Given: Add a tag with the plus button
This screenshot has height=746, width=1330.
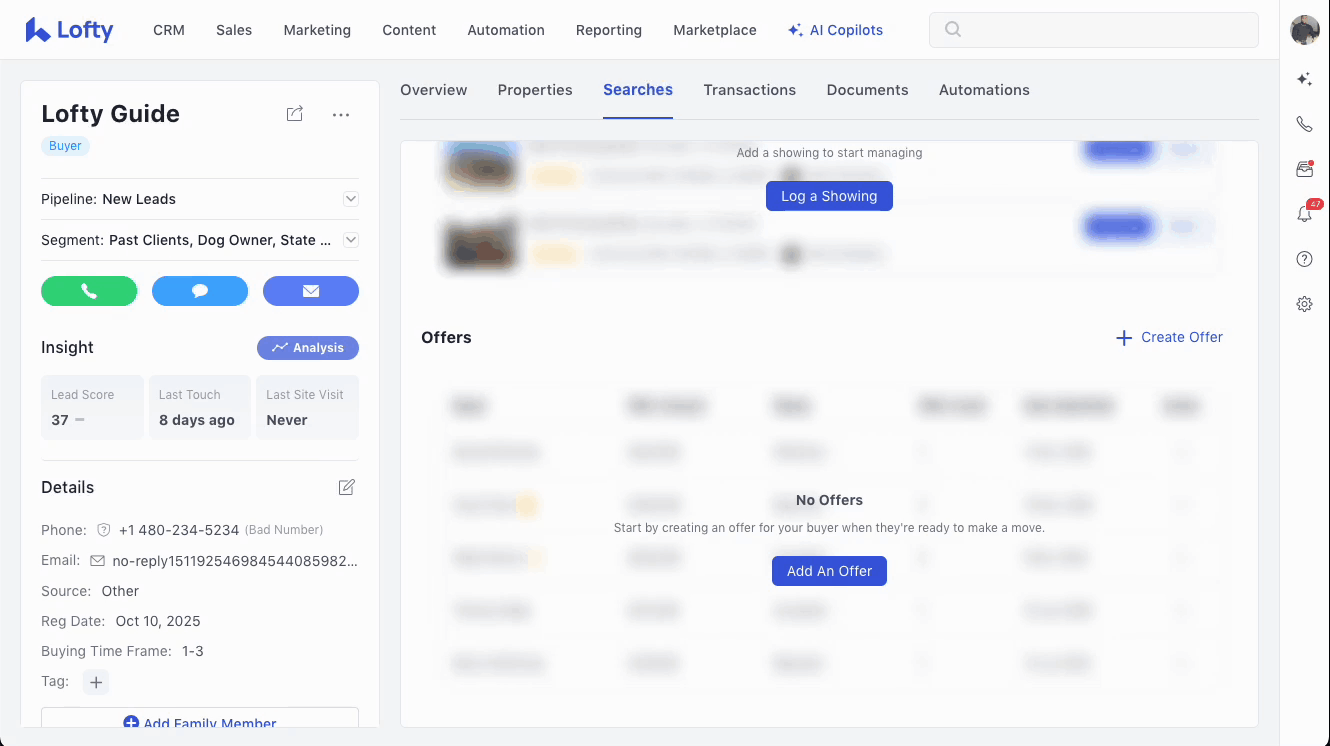Looking at the screenshot, I should 96,682.
